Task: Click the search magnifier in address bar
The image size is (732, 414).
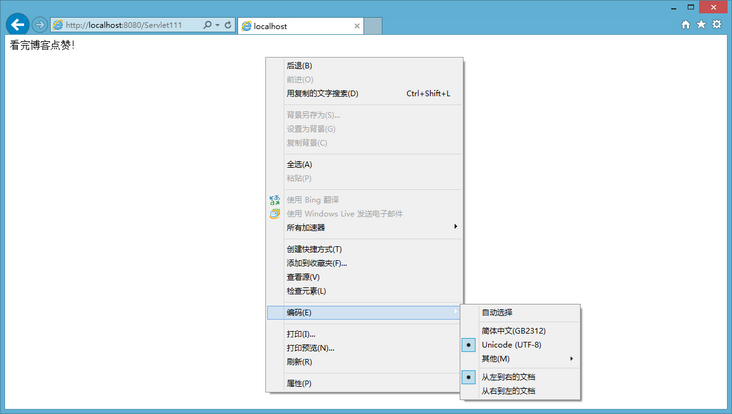Action: click(207, 25)
